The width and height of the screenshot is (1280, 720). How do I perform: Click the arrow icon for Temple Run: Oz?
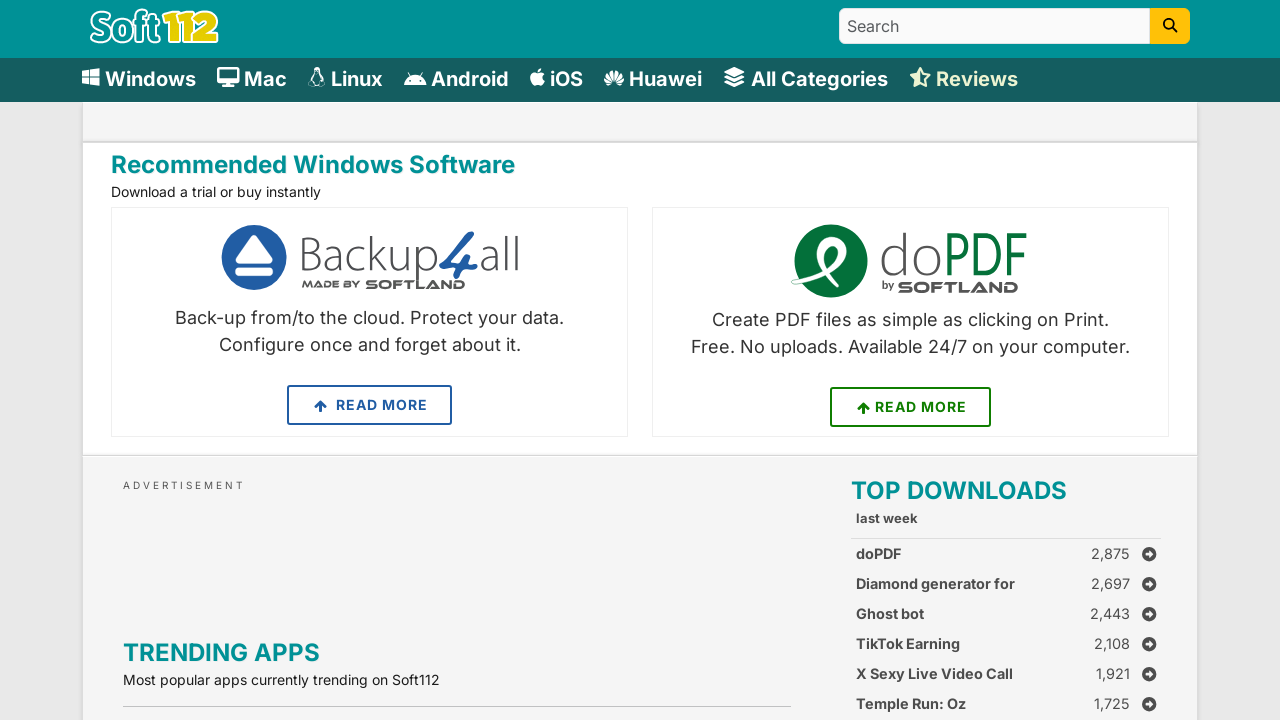click(1149, 704)
